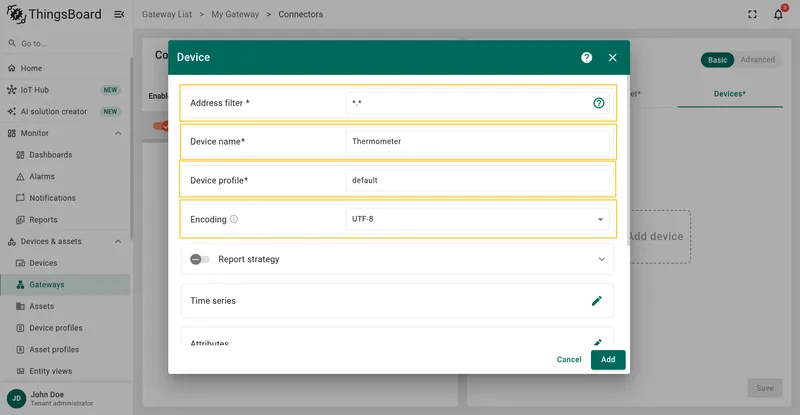Click the Add device box

coord(659,236)
